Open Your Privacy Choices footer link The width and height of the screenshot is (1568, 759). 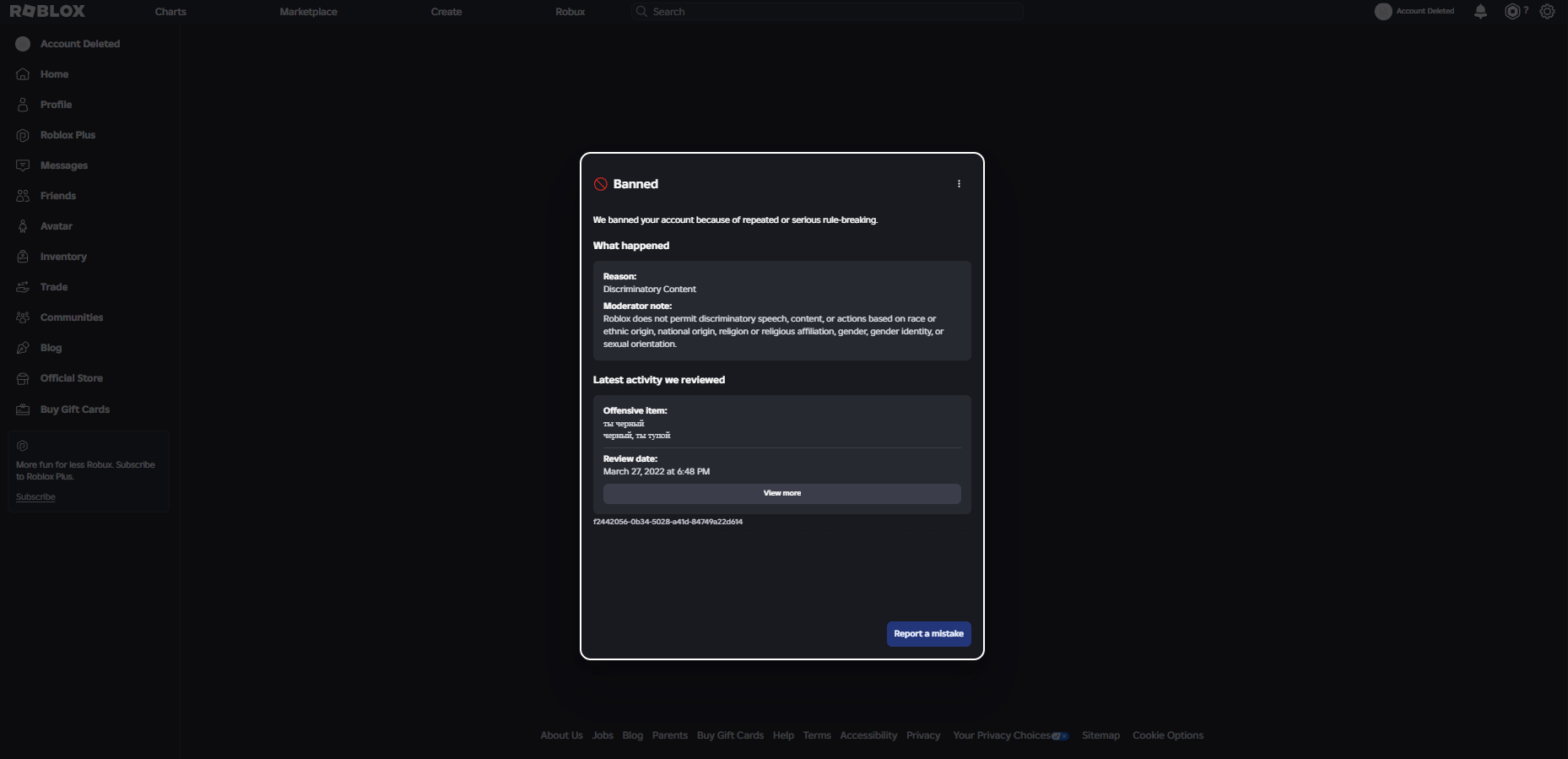point(1010,735)
